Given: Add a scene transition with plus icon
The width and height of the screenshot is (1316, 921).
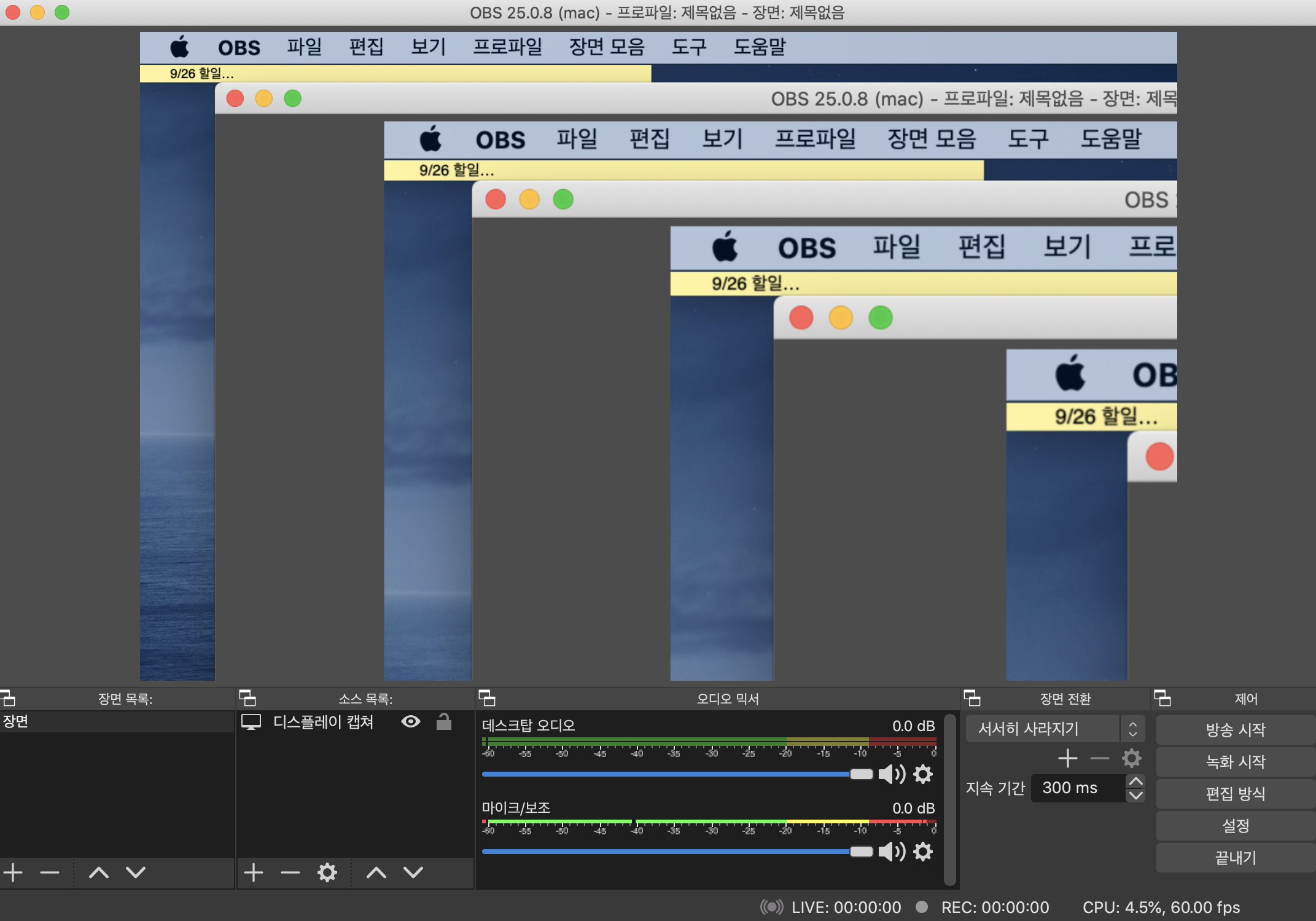Looking at the screenshot, I should tap(1067, 758).
